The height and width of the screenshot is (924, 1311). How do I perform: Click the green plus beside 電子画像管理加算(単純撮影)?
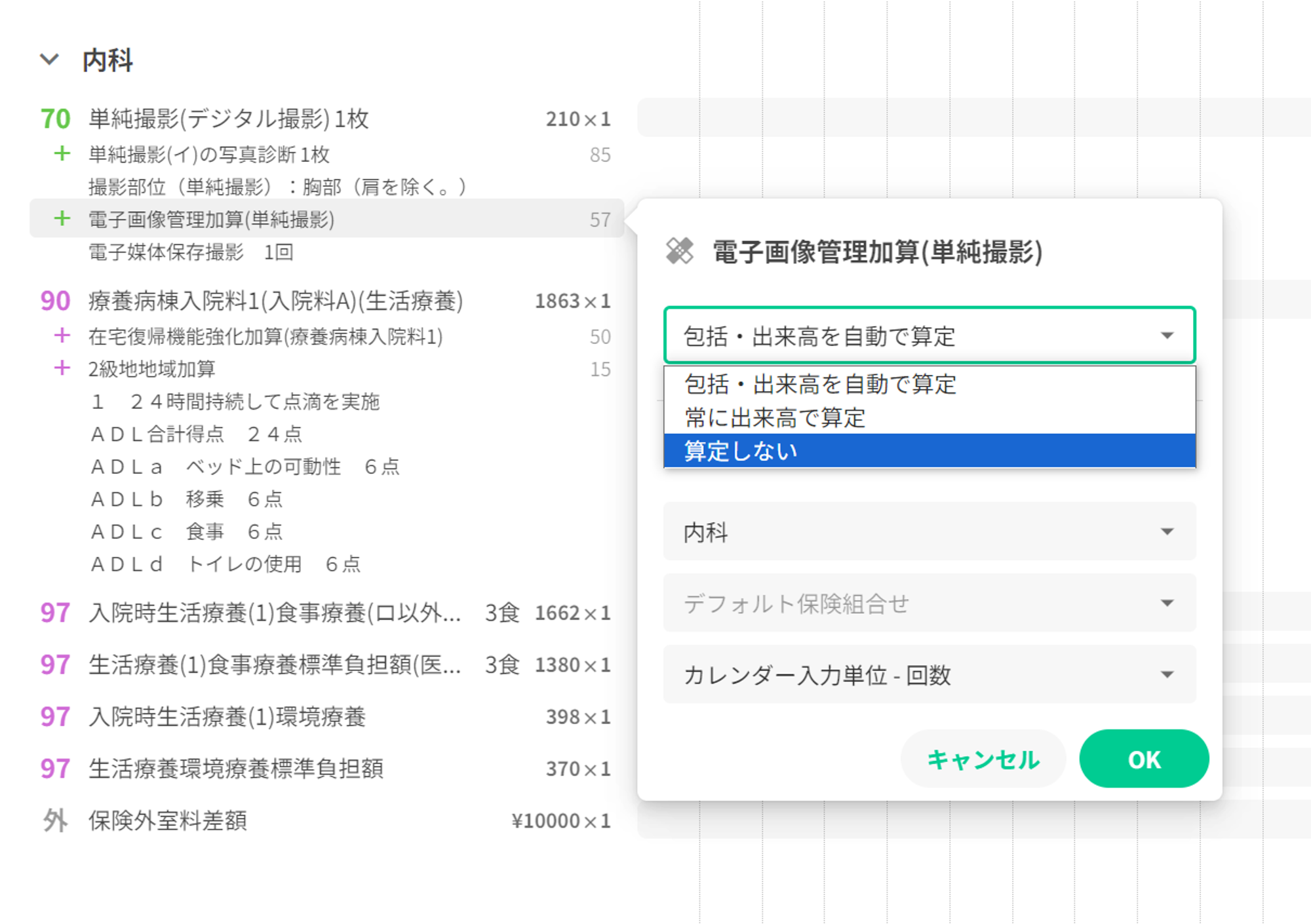click(x=62, y=219)
